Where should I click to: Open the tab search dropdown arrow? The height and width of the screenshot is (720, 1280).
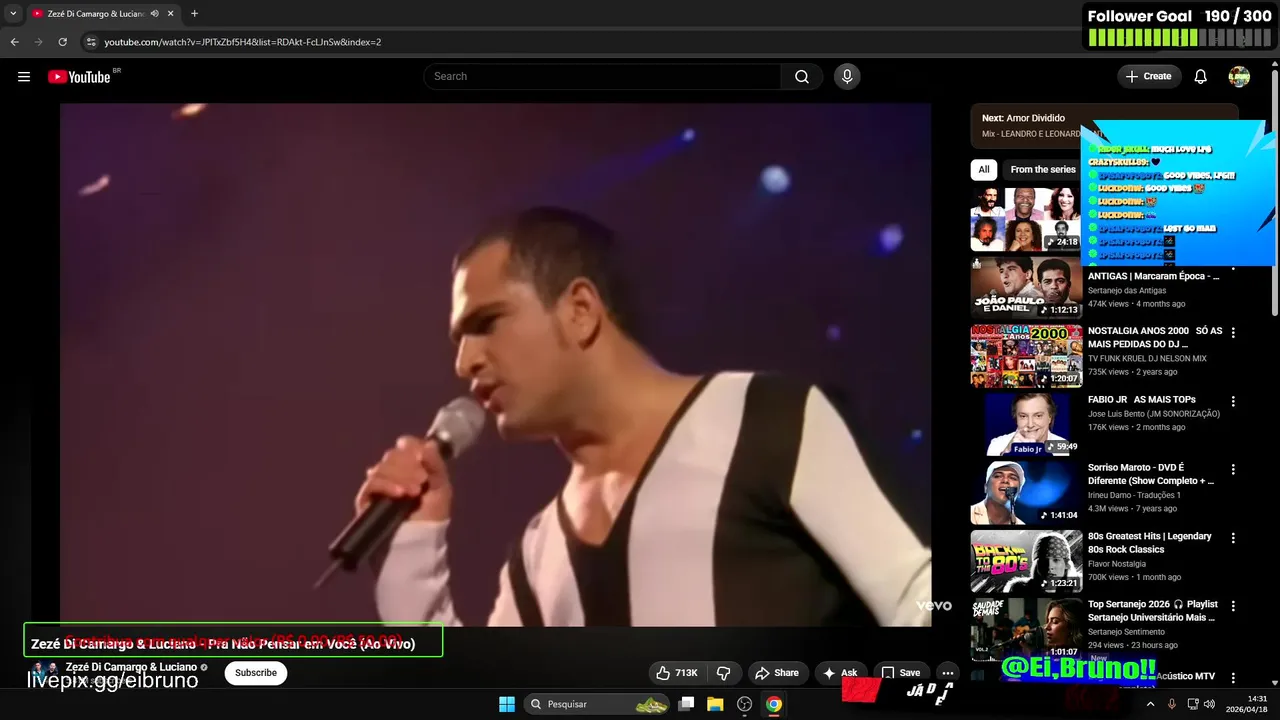(13, 14)
